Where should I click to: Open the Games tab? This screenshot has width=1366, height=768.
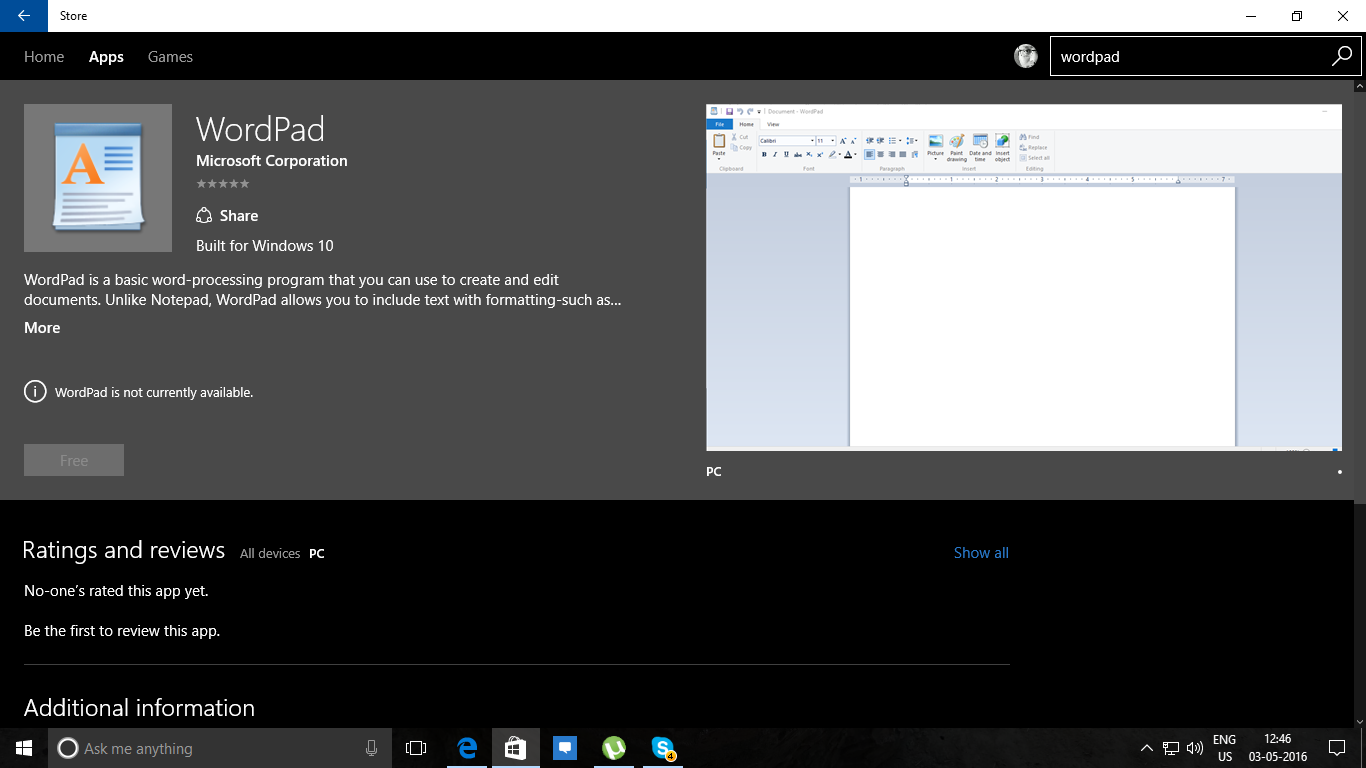[x=170, y=57]
